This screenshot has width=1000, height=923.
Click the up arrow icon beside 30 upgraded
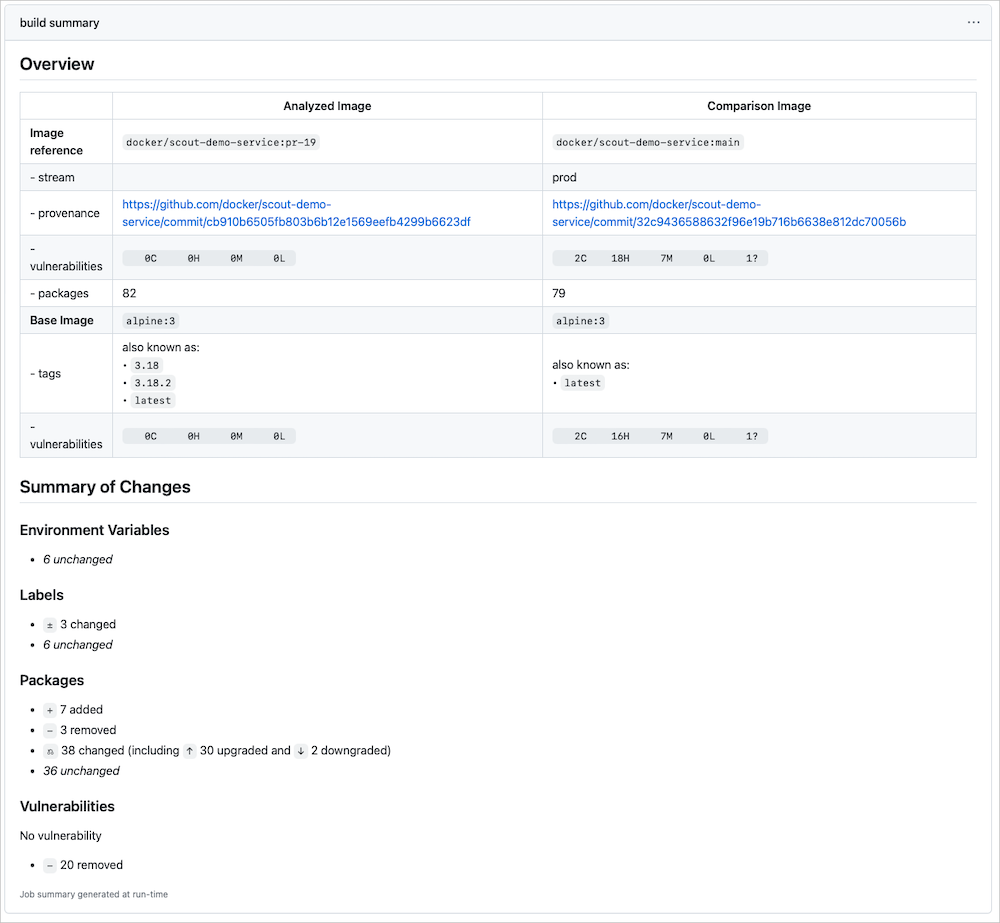click(189, 751)
